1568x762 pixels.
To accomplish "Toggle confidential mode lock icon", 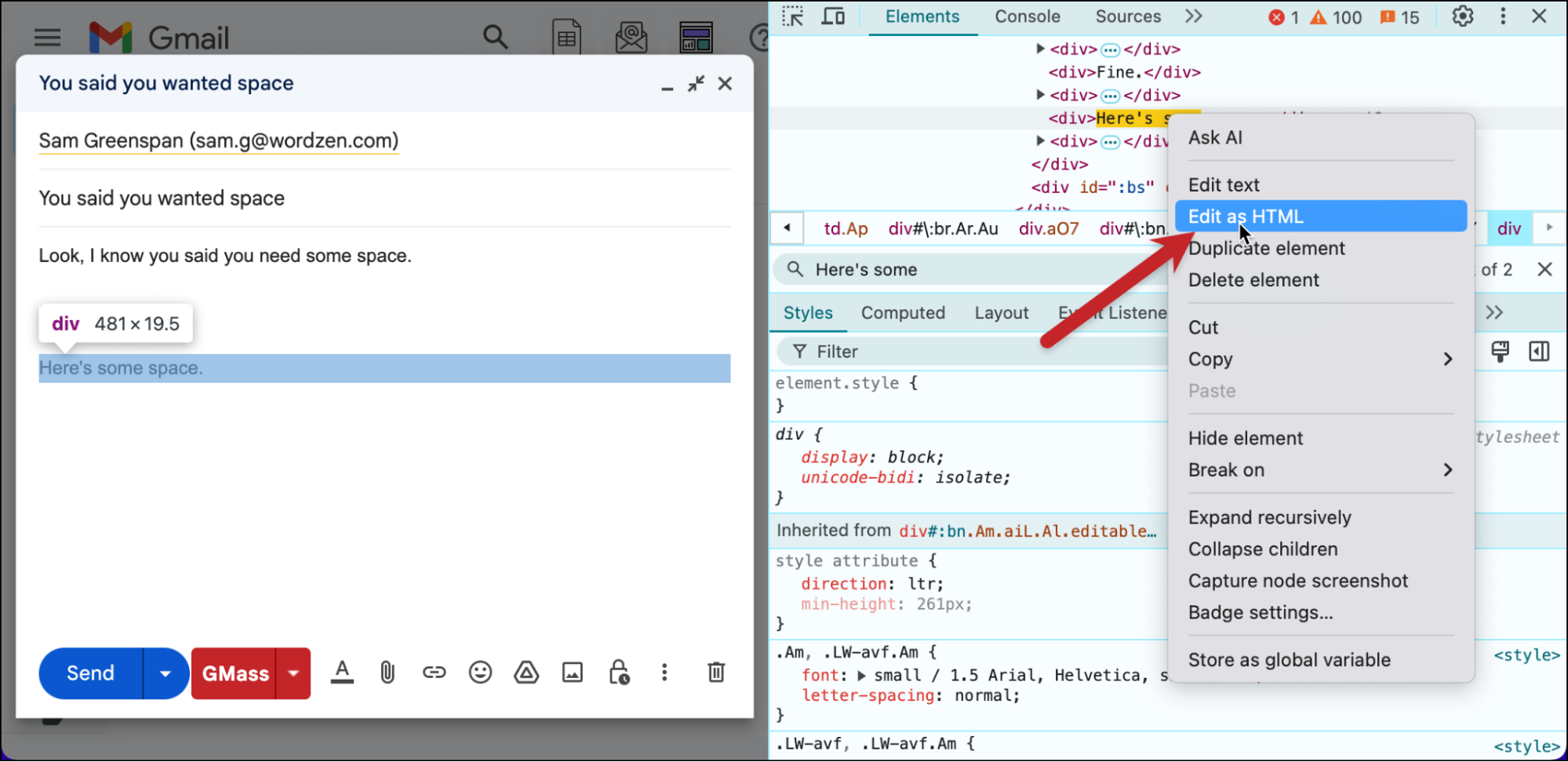I will tap(619, 673).
